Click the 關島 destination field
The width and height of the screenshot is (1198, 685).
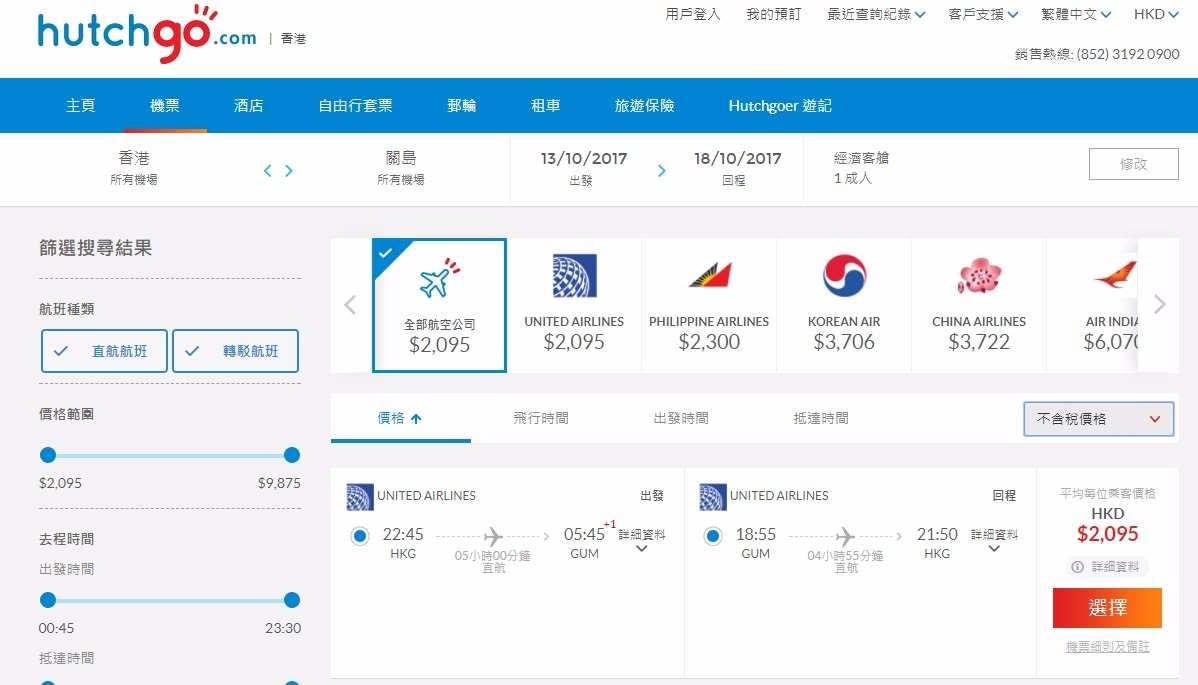click(400, 168)
